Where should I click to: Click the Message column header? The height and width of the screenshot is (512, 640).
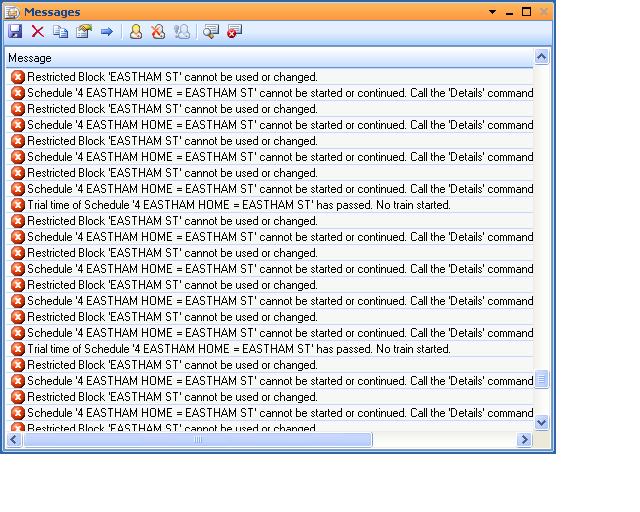click(268, 58)
